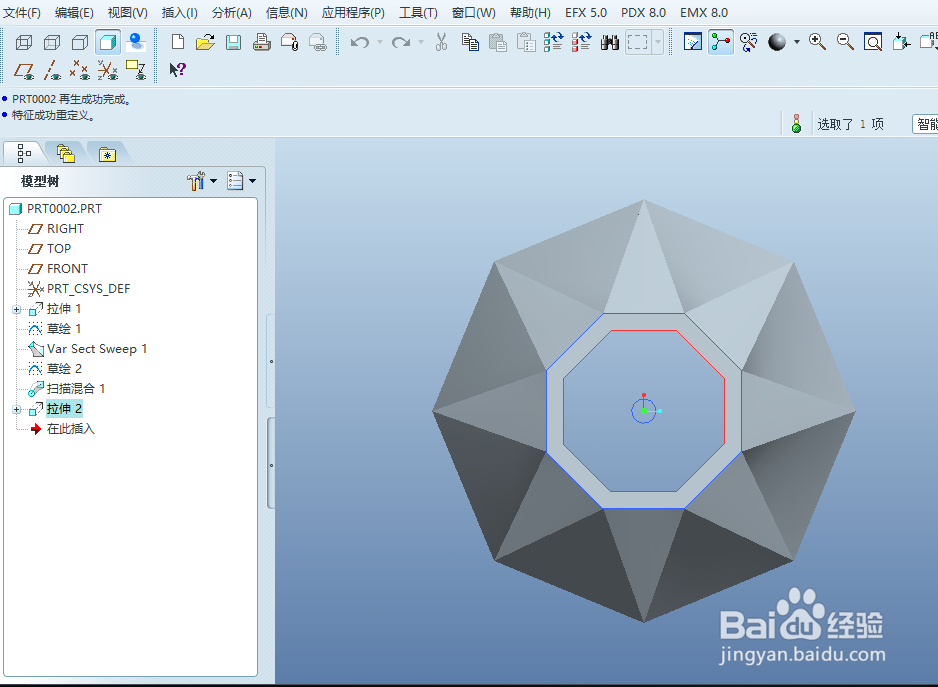The width and height of the screenshot is (938, 687).
Task: Open the View menu (视图)
Action: point(127,13)
